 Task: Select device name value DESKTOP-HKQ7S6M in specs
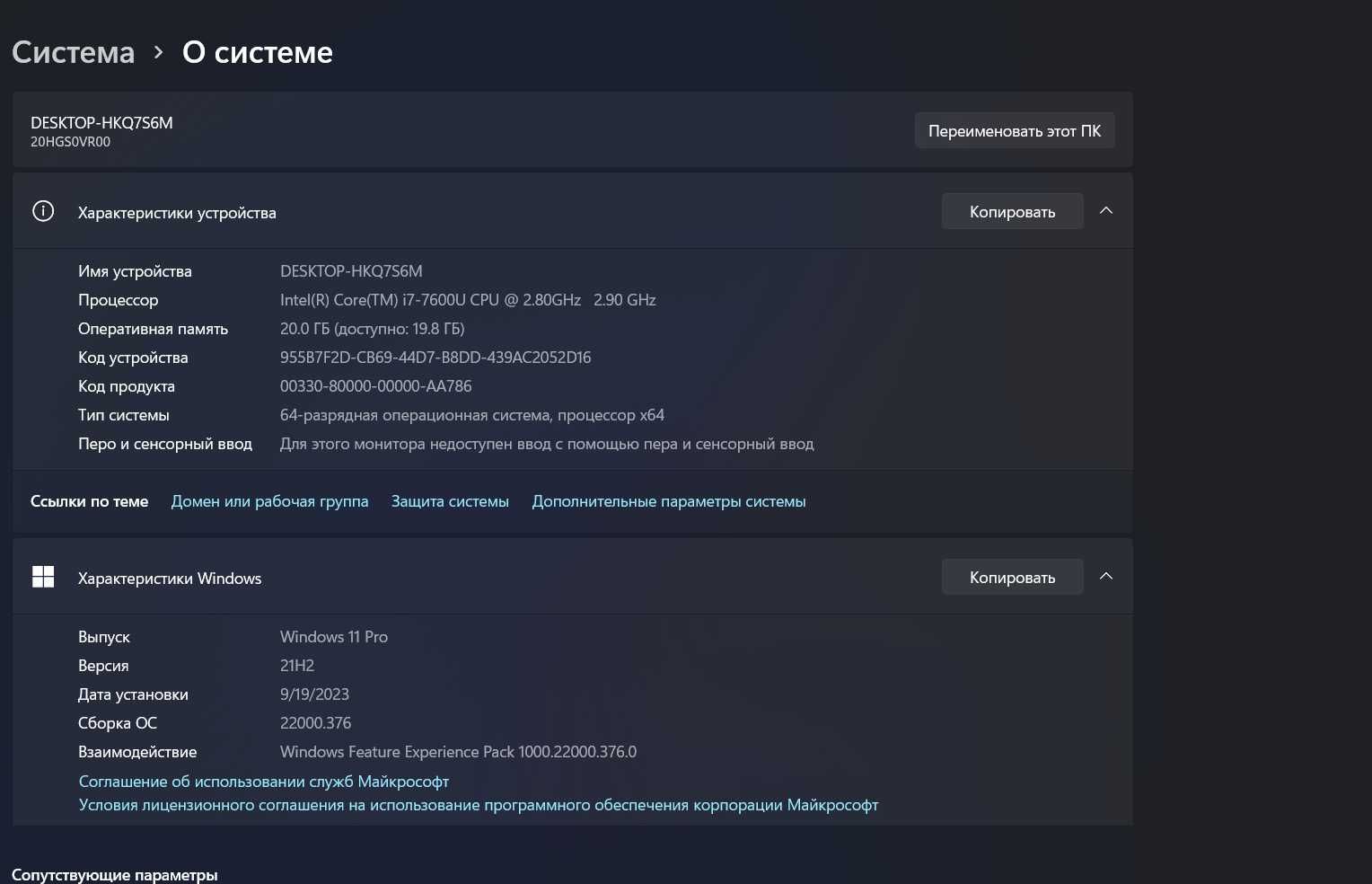click(x=351, y=271)
